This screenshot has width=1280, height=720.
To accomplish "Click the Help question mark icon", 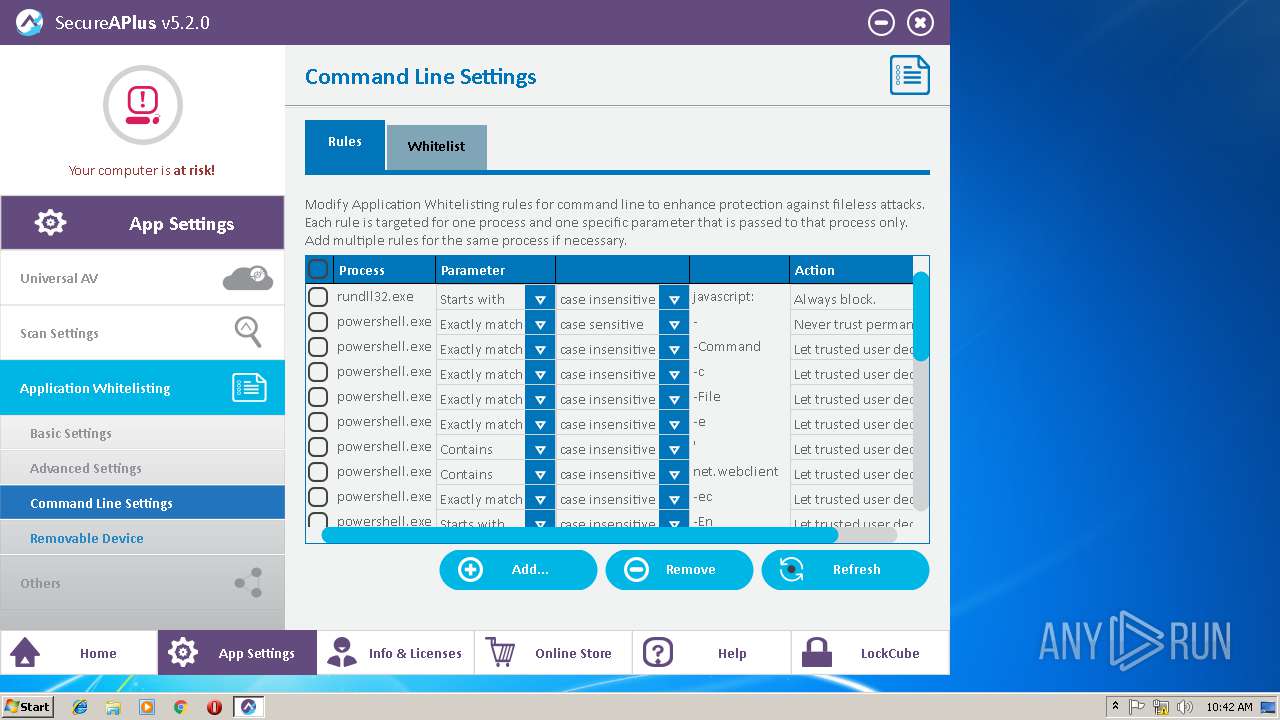I will point(658,653).
